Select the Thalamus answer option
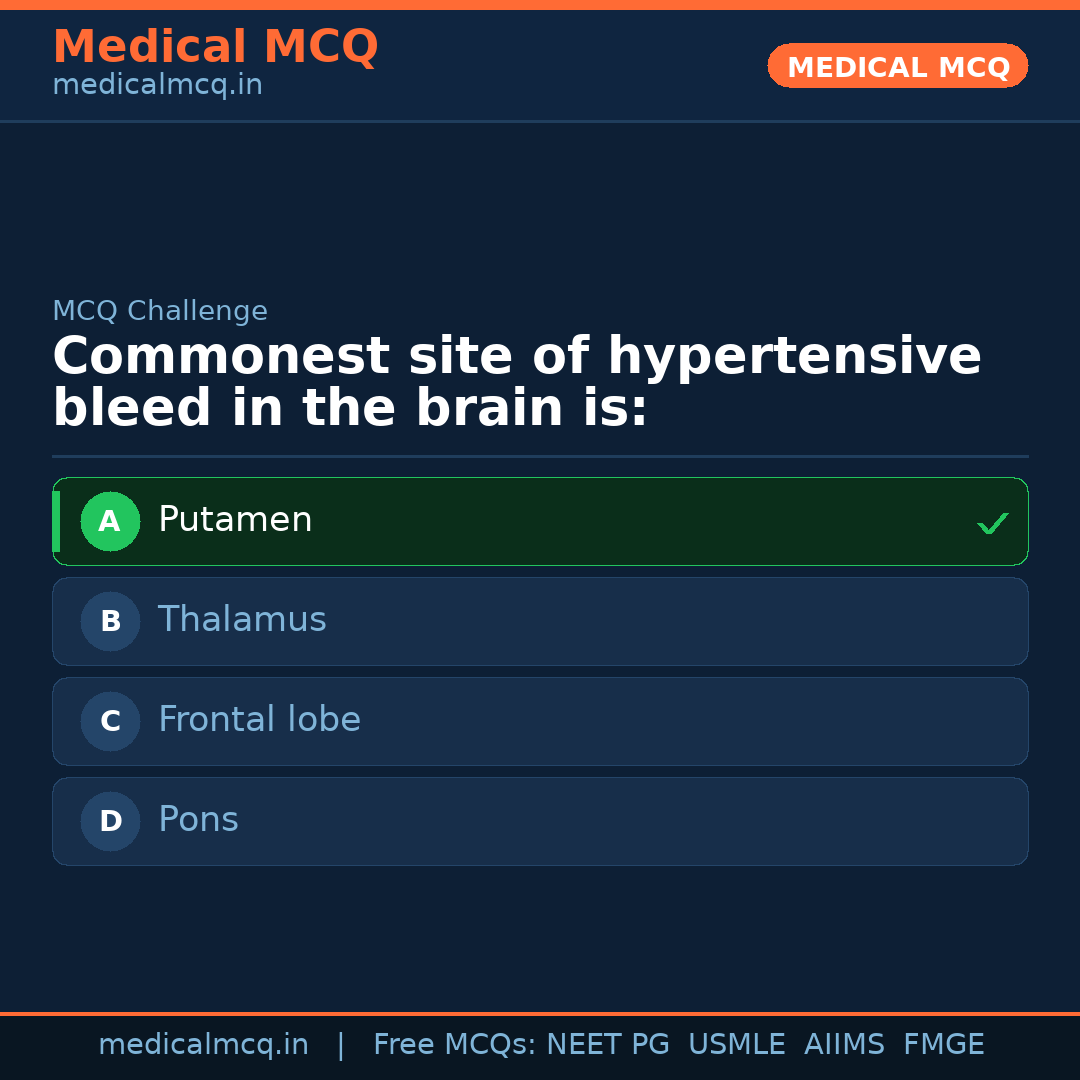The image size is (1080, 1080). pos(540,621)
